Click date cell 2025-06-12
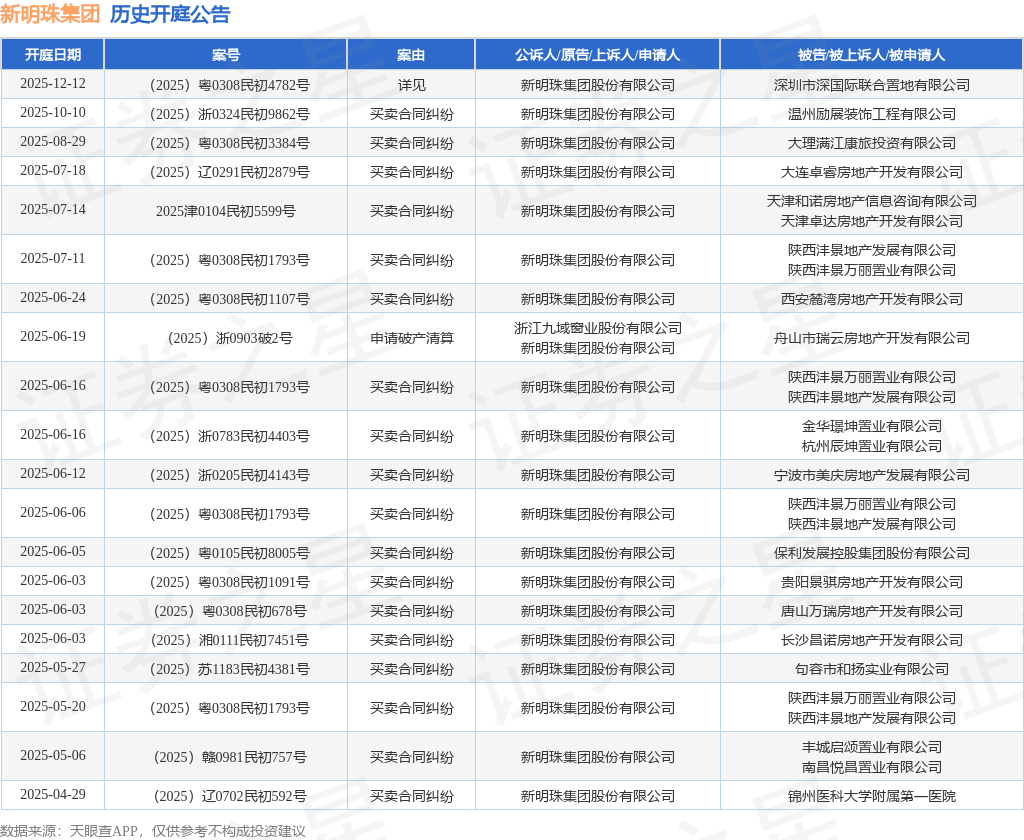Image resolution: width=1024 pixels, height=840 pixels. coord(53,473)
